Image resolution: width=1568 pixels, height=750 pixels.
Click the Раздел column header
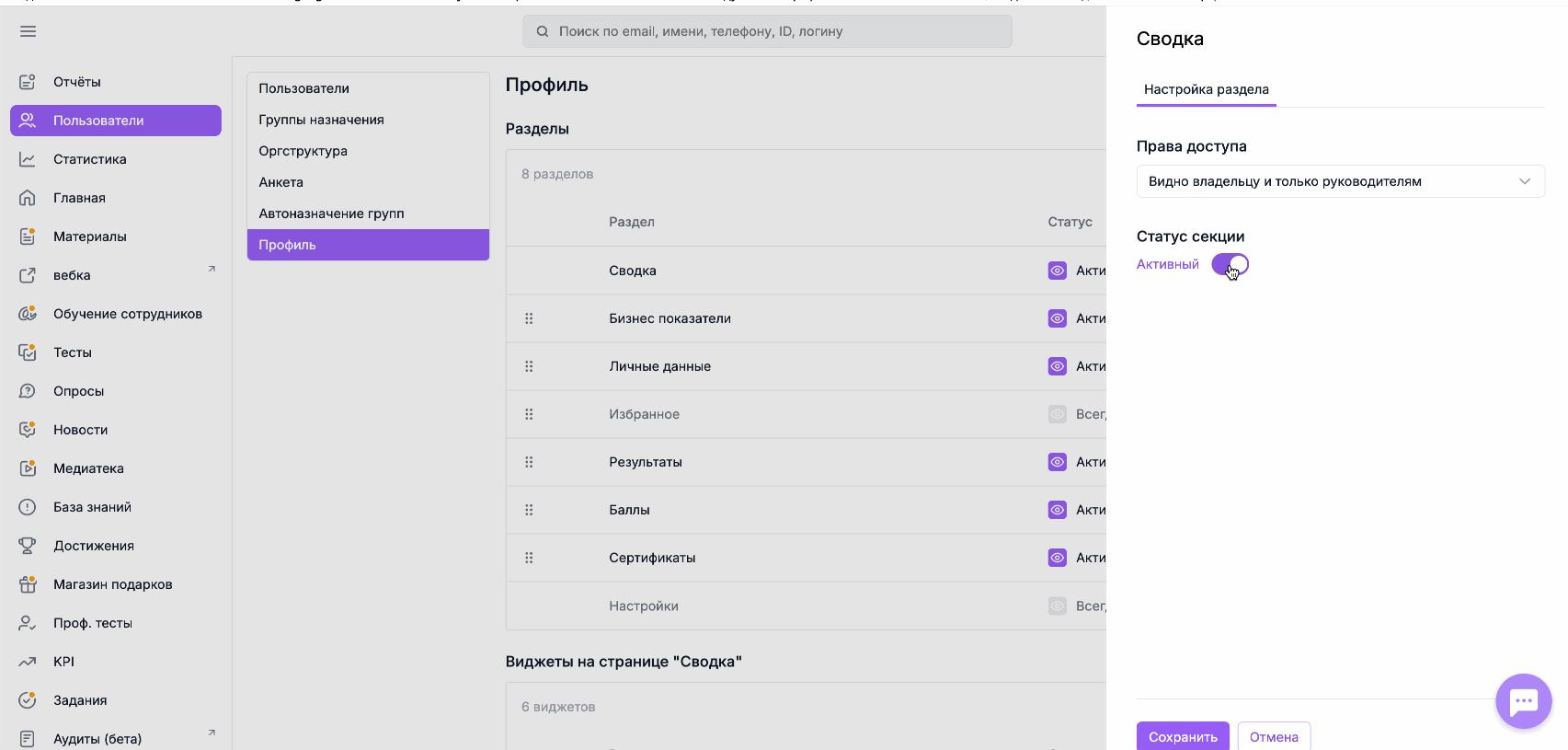[x=632, y=222]
